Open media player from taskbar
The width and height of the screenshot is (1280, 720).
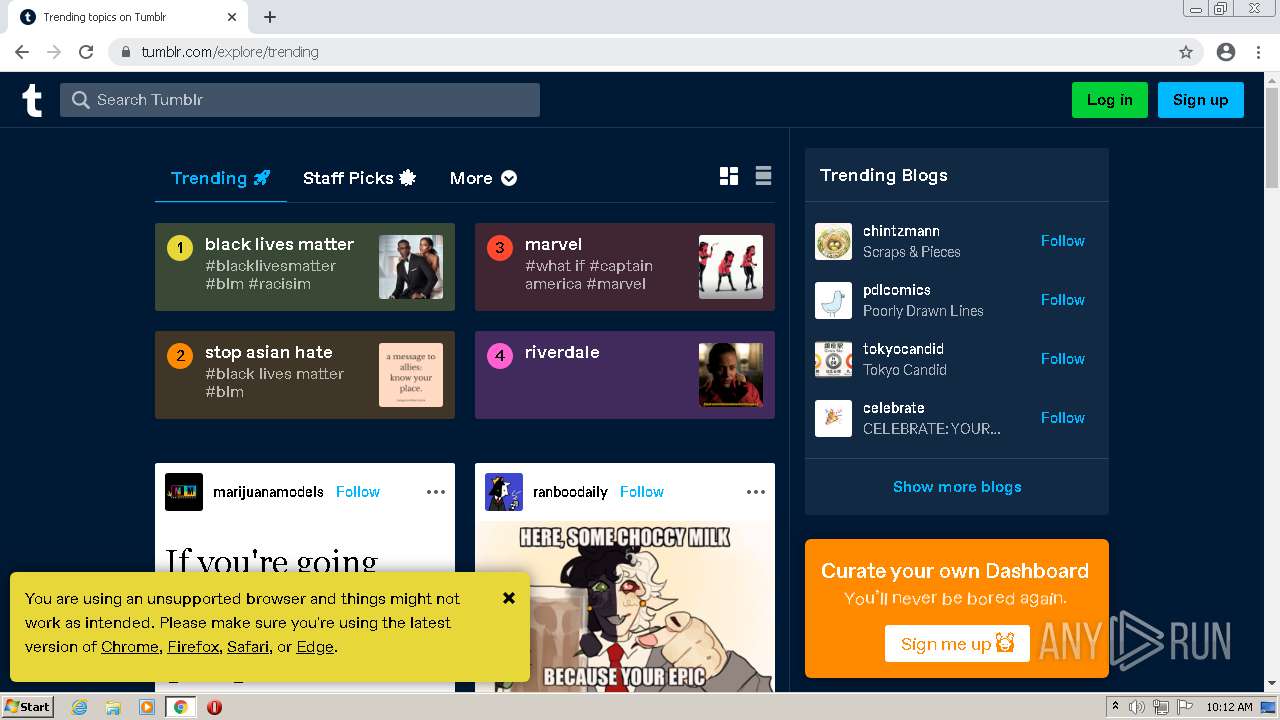click(x=147, y=707)
